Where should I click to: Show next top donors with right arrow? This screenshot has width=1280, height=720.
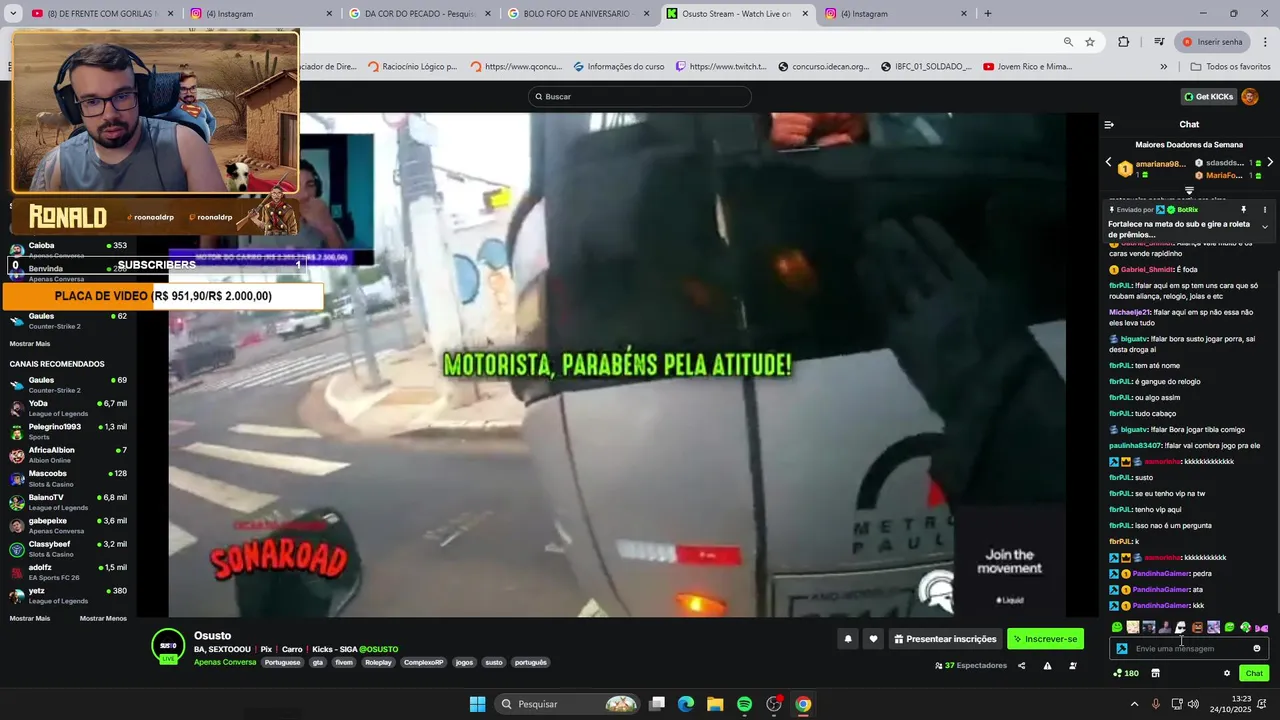pyautogui.click(x=1270, y=162)
